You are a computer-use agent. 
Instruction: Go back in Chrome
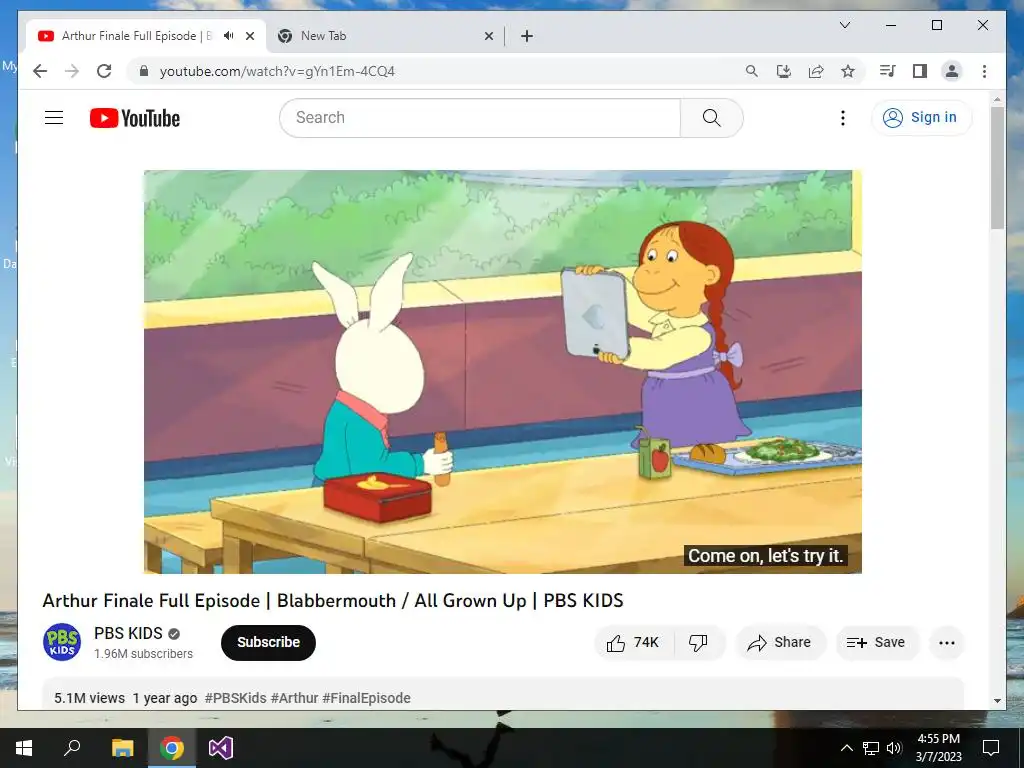click(40, 71)
